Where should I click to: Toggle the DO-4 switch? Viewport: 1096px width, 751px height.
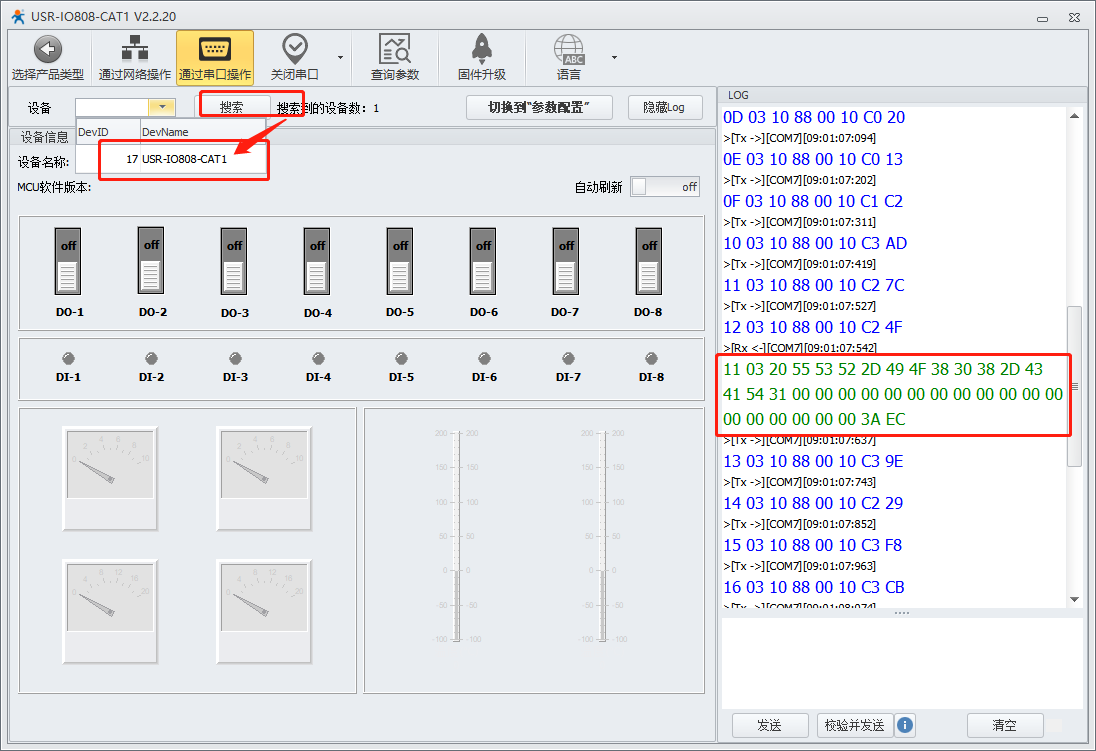coord(317,262)
